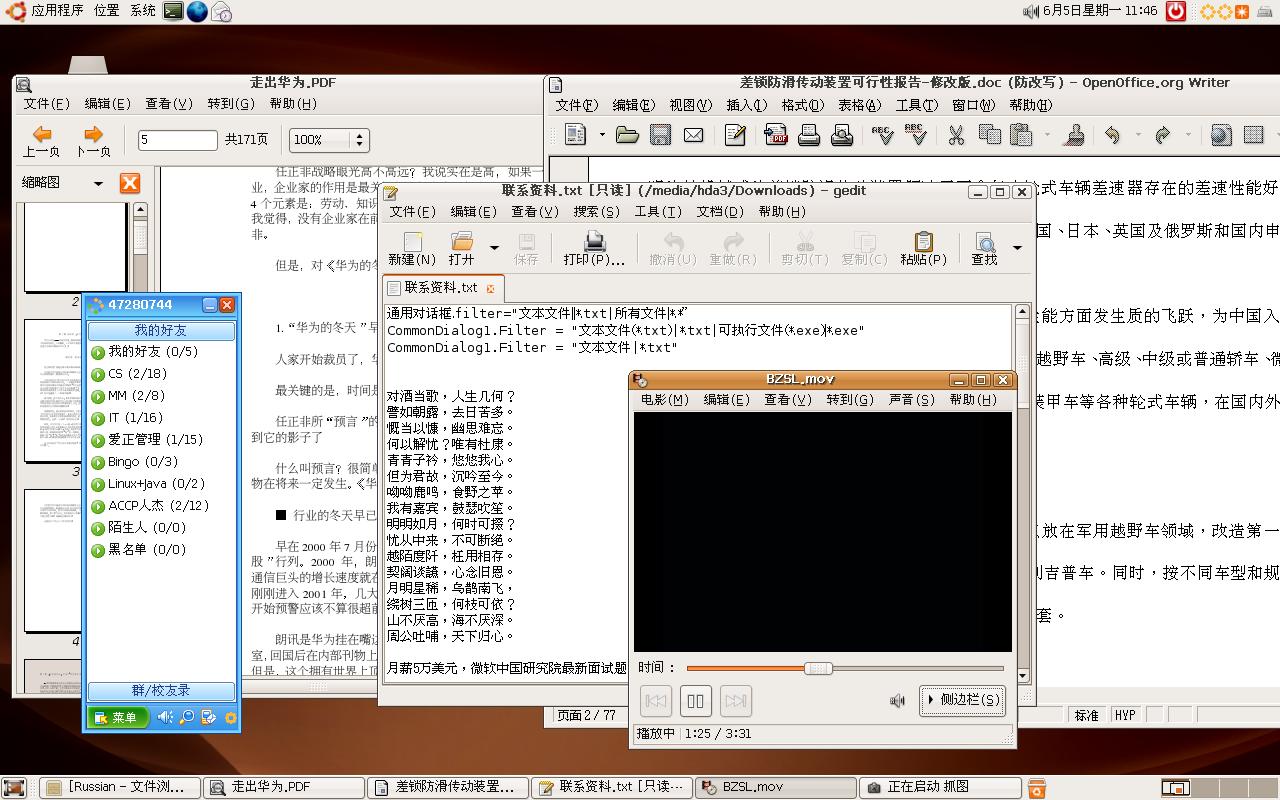Export directly as PDF in Writer
This screenshot has width=1280, height=800.
pyautogui.click(x=776, y=135)
